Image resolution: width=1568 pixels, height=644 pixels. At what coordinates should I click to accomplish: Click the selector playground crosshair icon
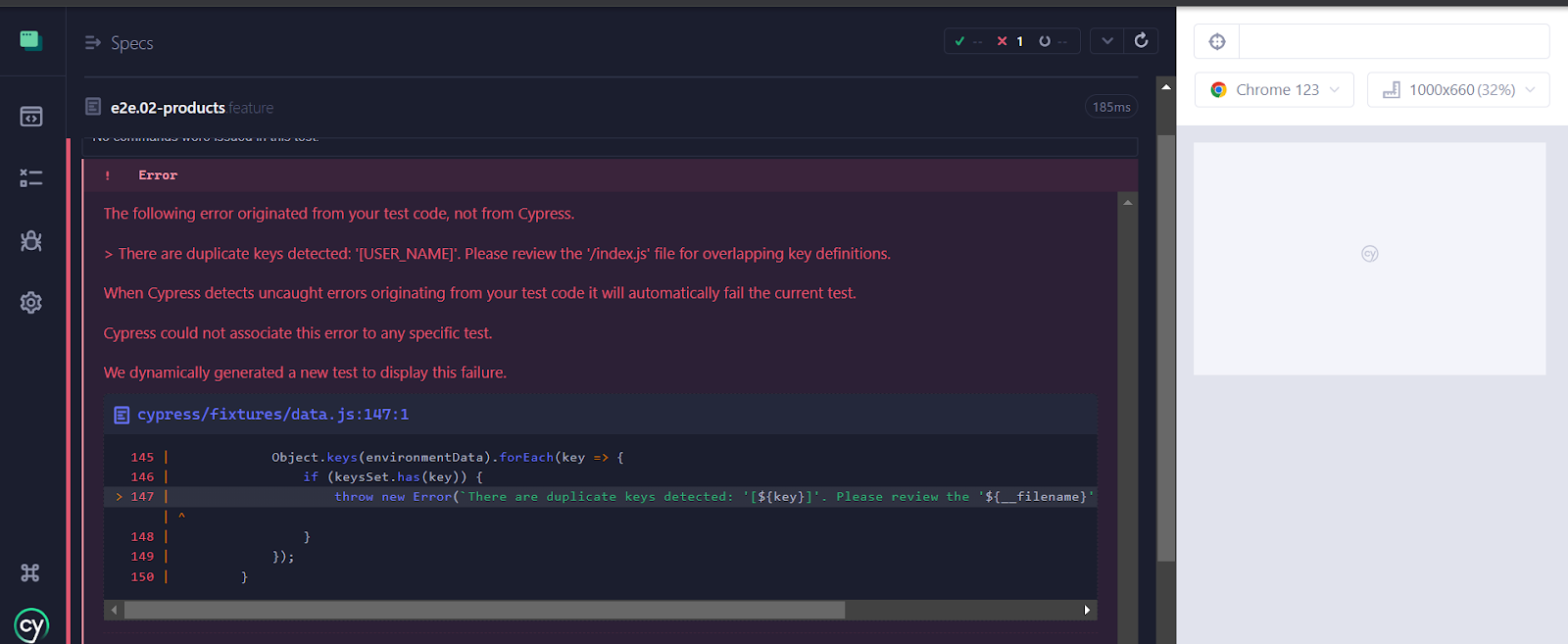click(x=1217, y=41)
